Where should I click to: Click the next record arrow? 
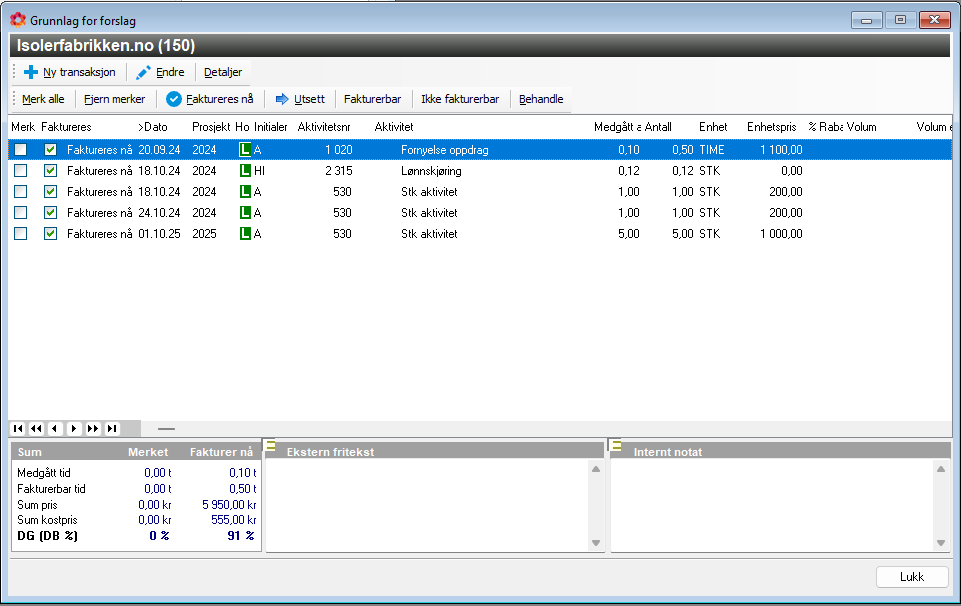coord(74,428)
